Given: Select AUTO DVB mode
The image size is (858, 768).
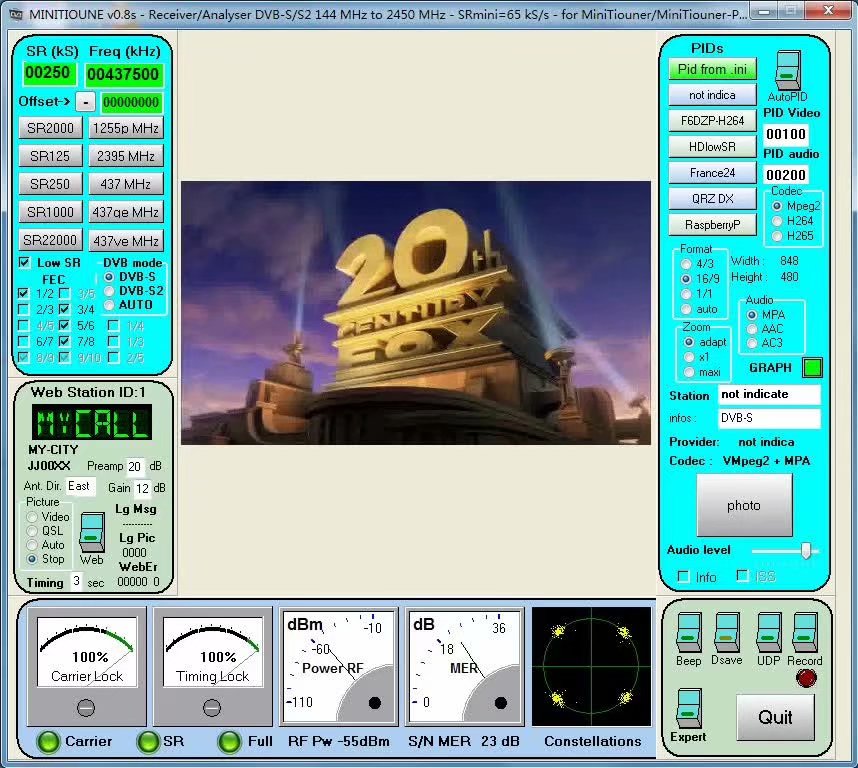Looking at the screenshot, I should click(109, 305).
